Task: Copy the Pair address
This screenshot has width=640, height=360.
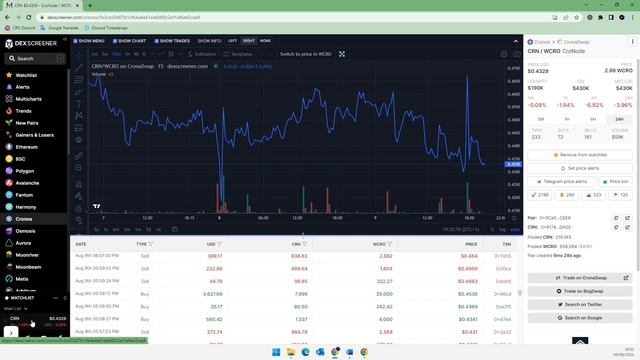Action: (x=616, y=218)
